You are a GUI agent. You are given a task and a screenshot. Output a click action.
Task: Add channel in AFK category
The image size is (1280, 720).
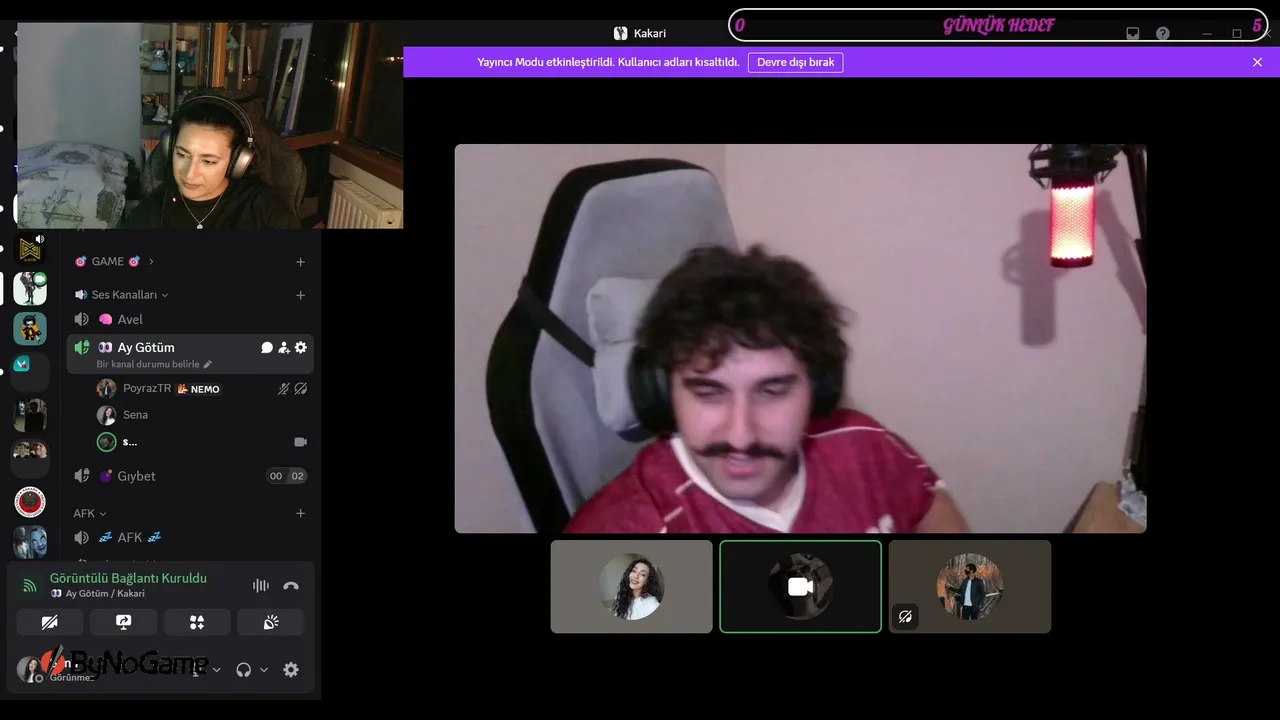click(300, 513)
